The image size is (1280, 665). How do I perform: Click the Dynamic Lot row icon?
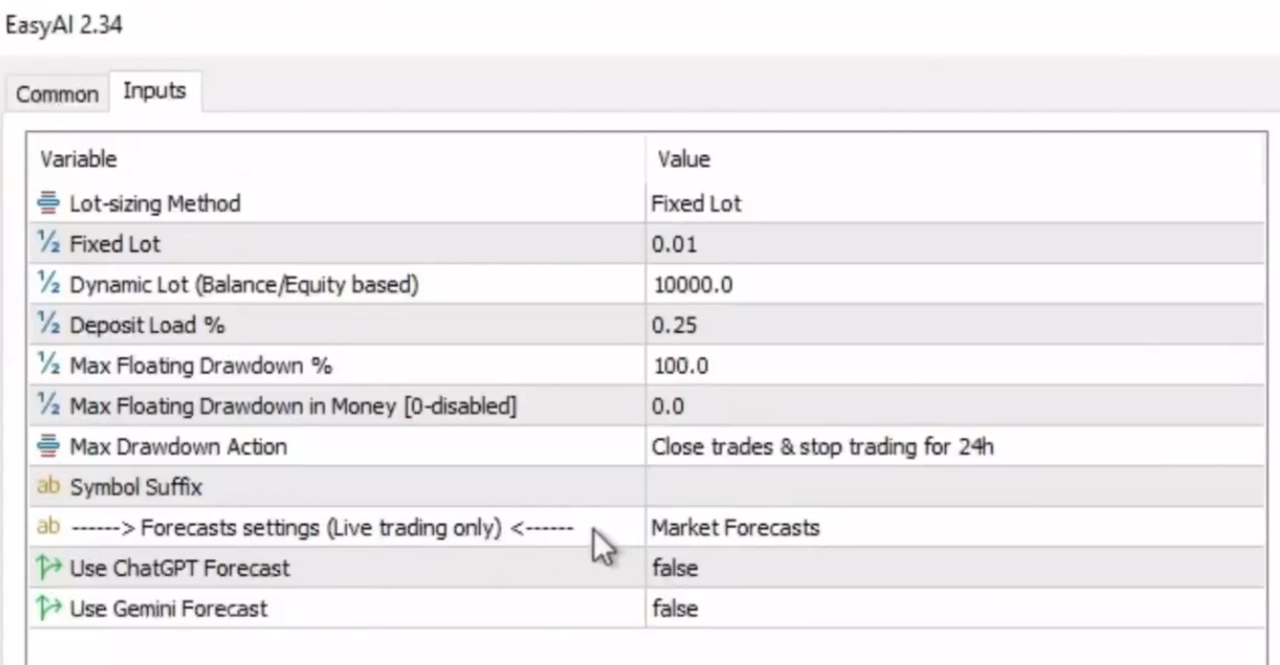click(48, 285)
